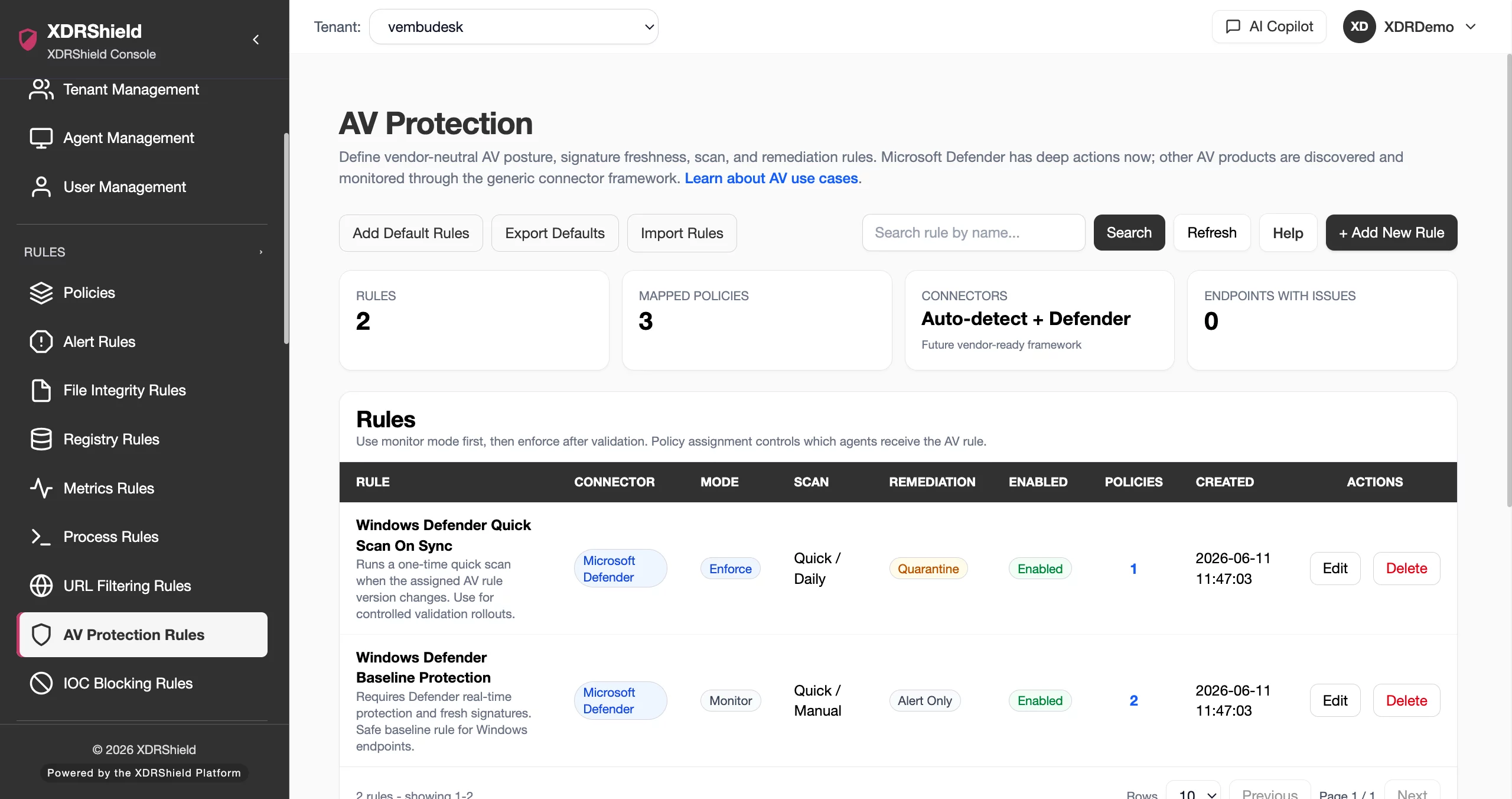Open policies count 1 link for Quick Scan rule
This screenshot has width=1512, height=799.
click(1133, 569)
